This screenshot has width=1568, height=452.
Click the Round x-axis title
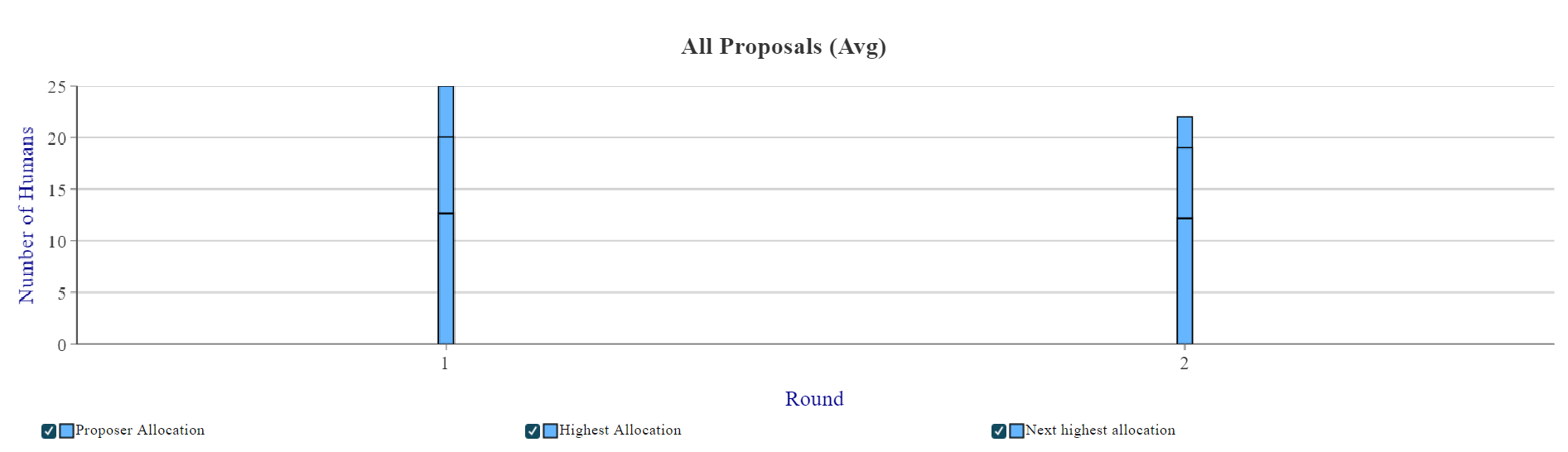click(x=814, y=399)
